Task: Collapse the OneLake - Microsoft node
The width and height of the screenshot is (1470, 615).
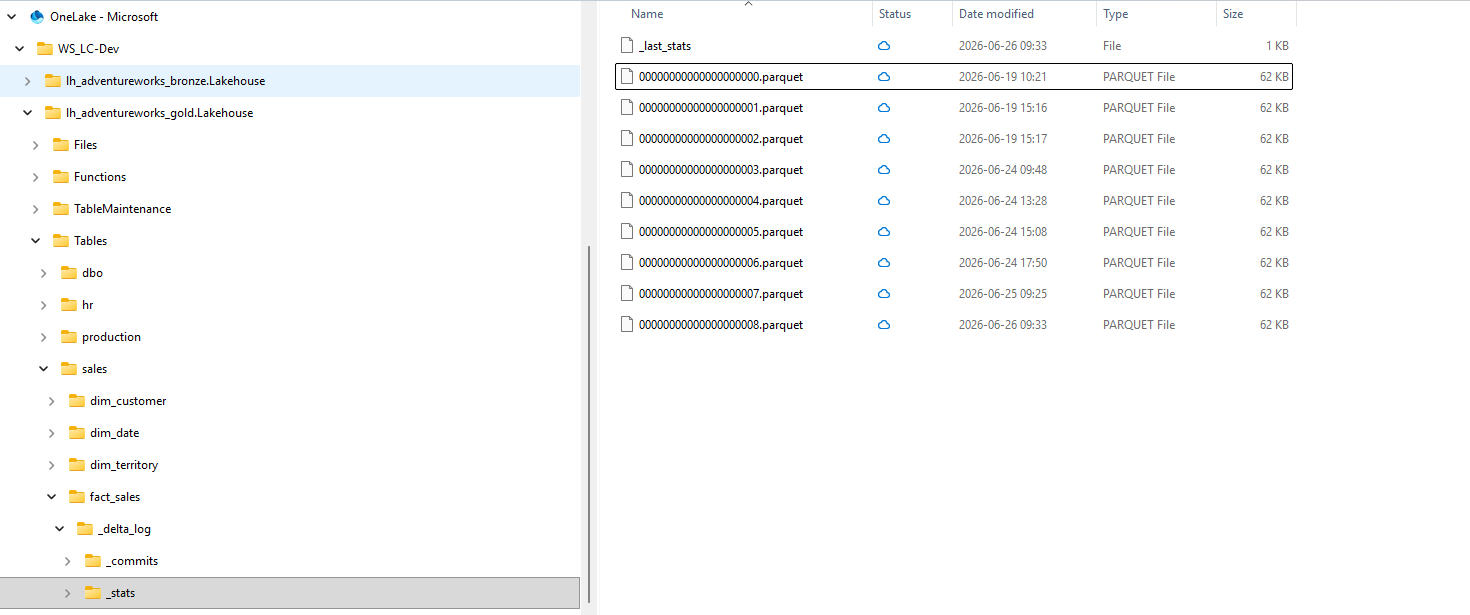Action: pyautogui.click(x=12, y=17)
